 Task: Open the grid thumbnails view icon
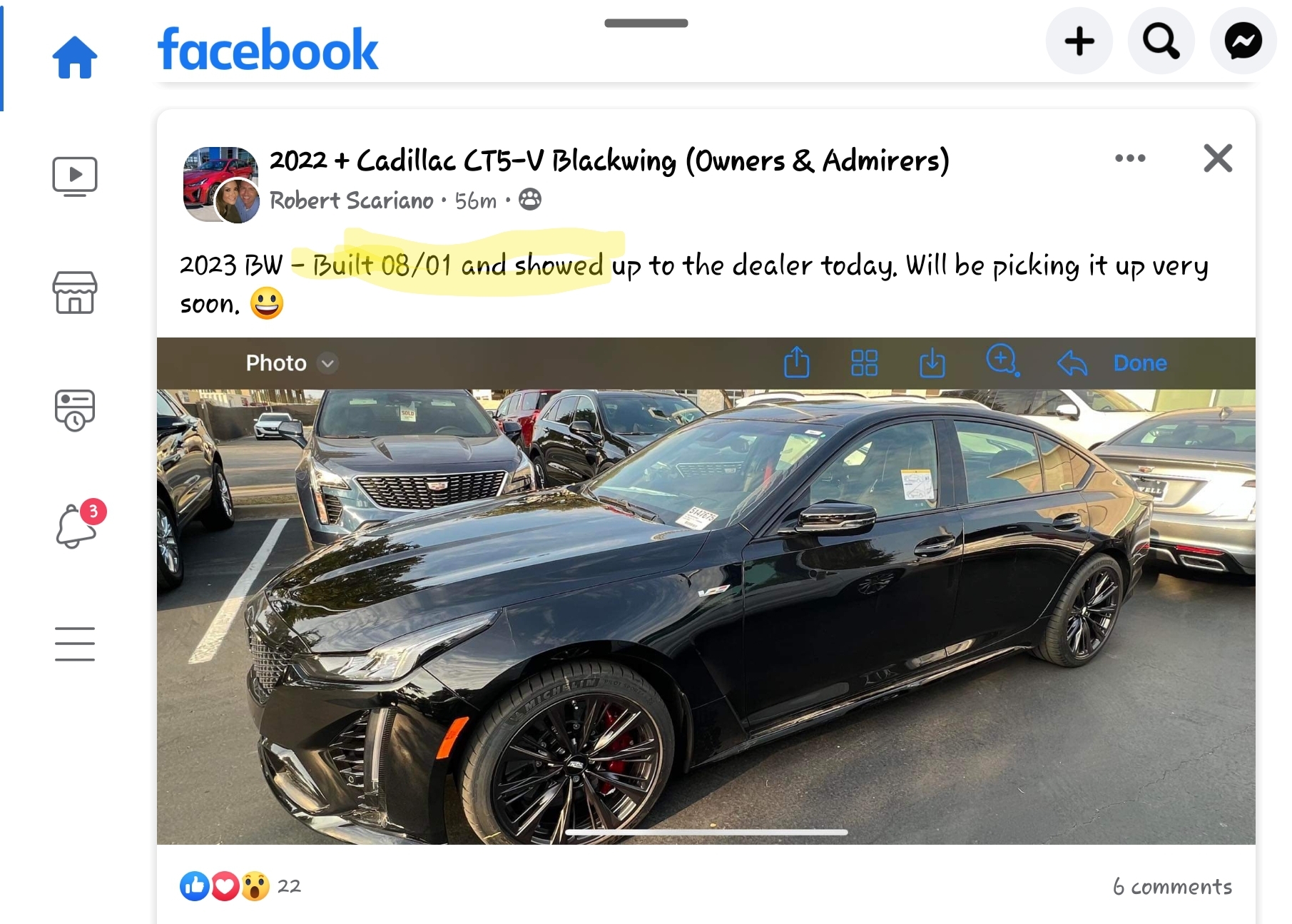(865, 362)
